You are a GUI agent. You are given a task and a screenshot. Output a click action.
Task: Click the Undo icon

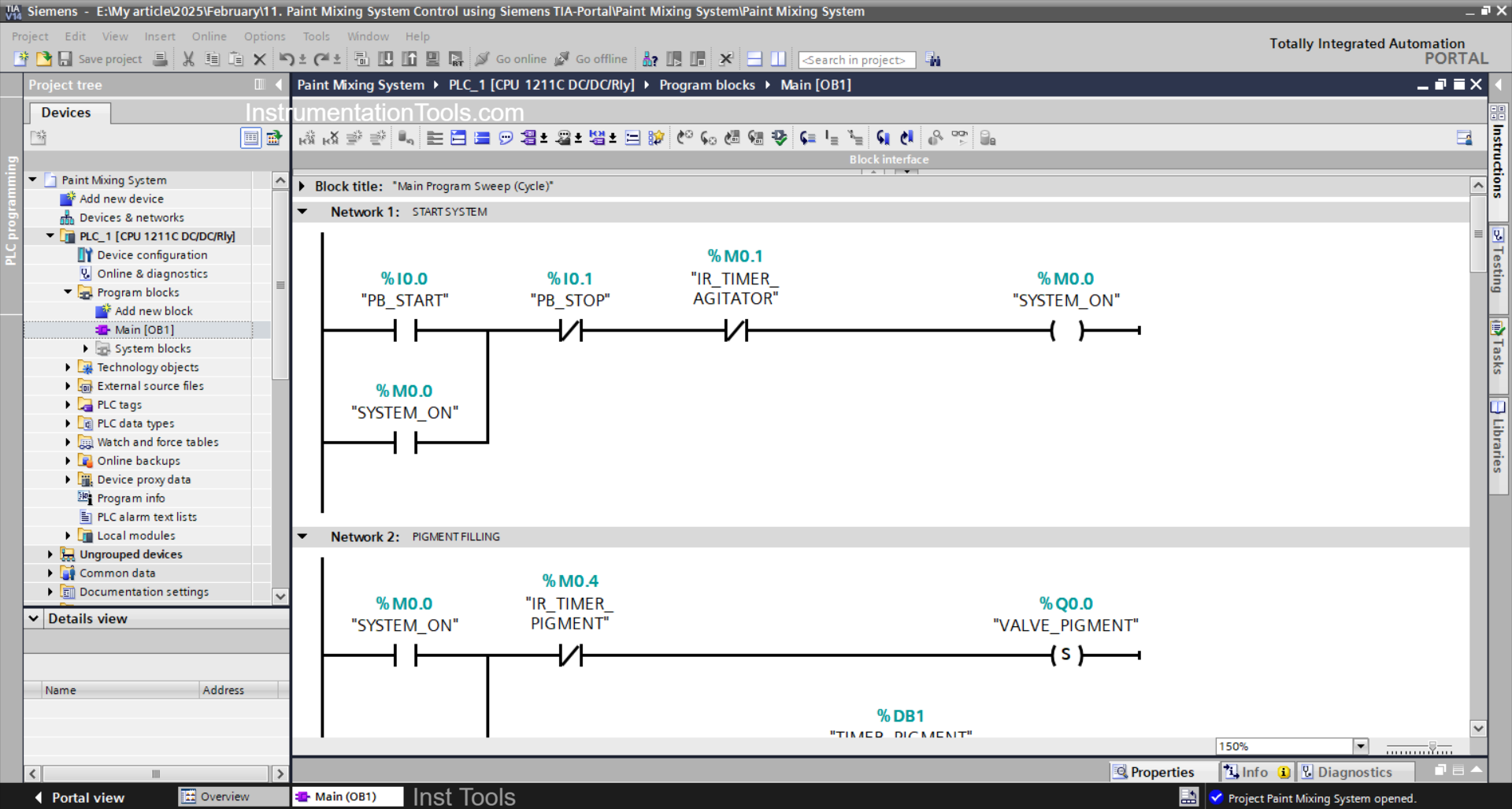[x=287, y=58]
